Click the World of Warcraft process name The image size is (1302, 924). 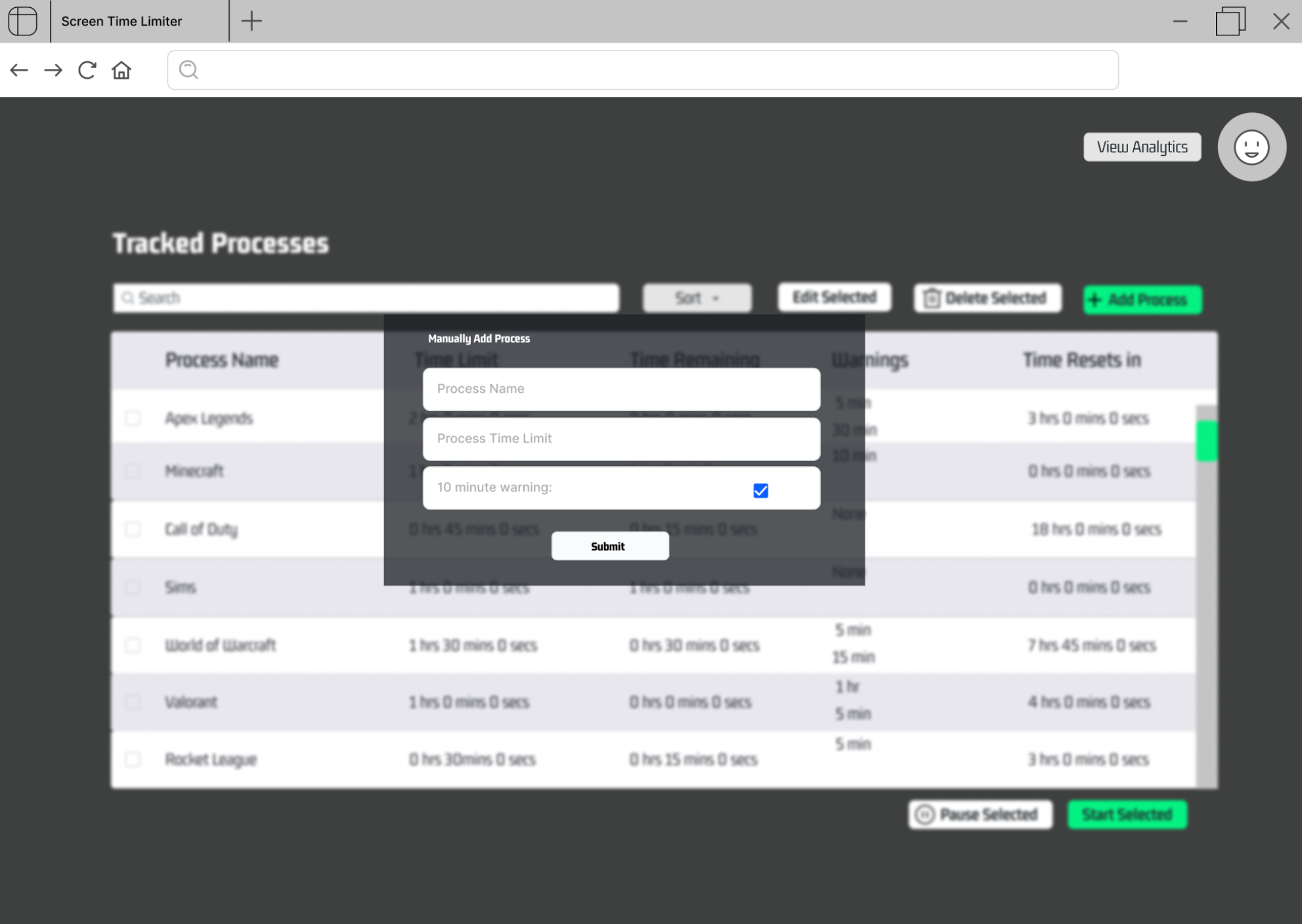point(221,645)
